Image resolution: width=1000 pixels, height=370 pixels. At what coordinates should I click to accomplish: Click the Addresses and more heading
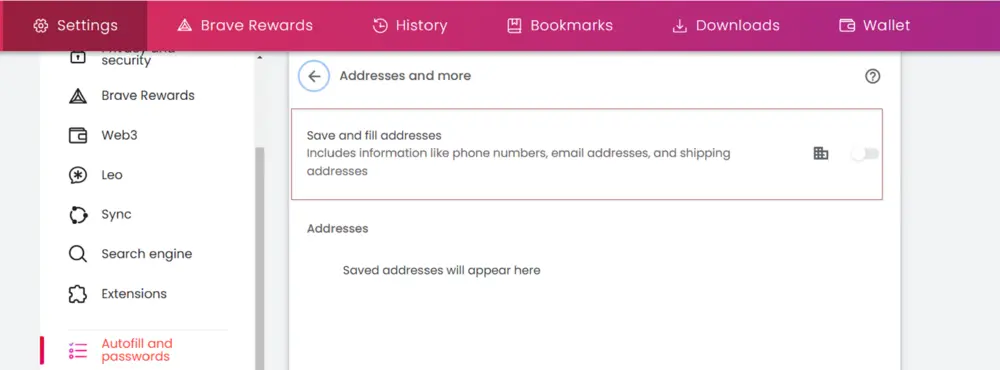[x=405, y=76]
